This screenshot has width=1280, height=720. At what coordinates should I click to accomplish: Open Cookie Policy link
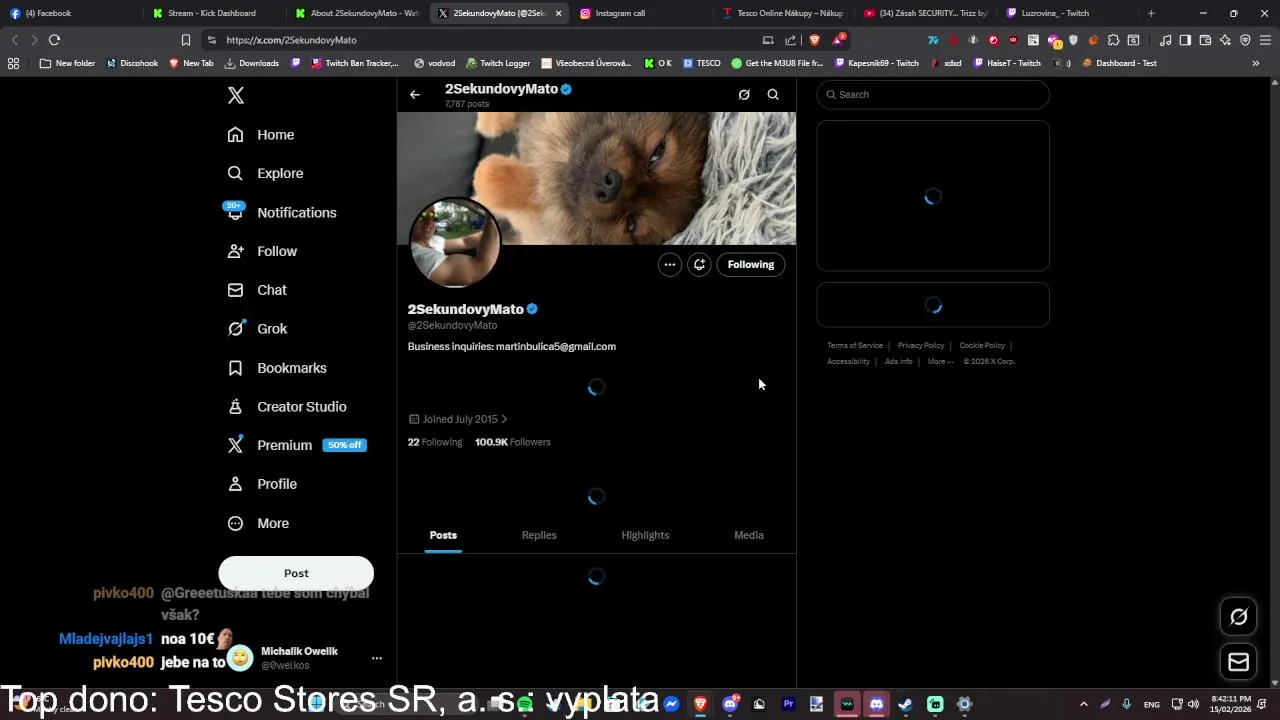(982, 345)
